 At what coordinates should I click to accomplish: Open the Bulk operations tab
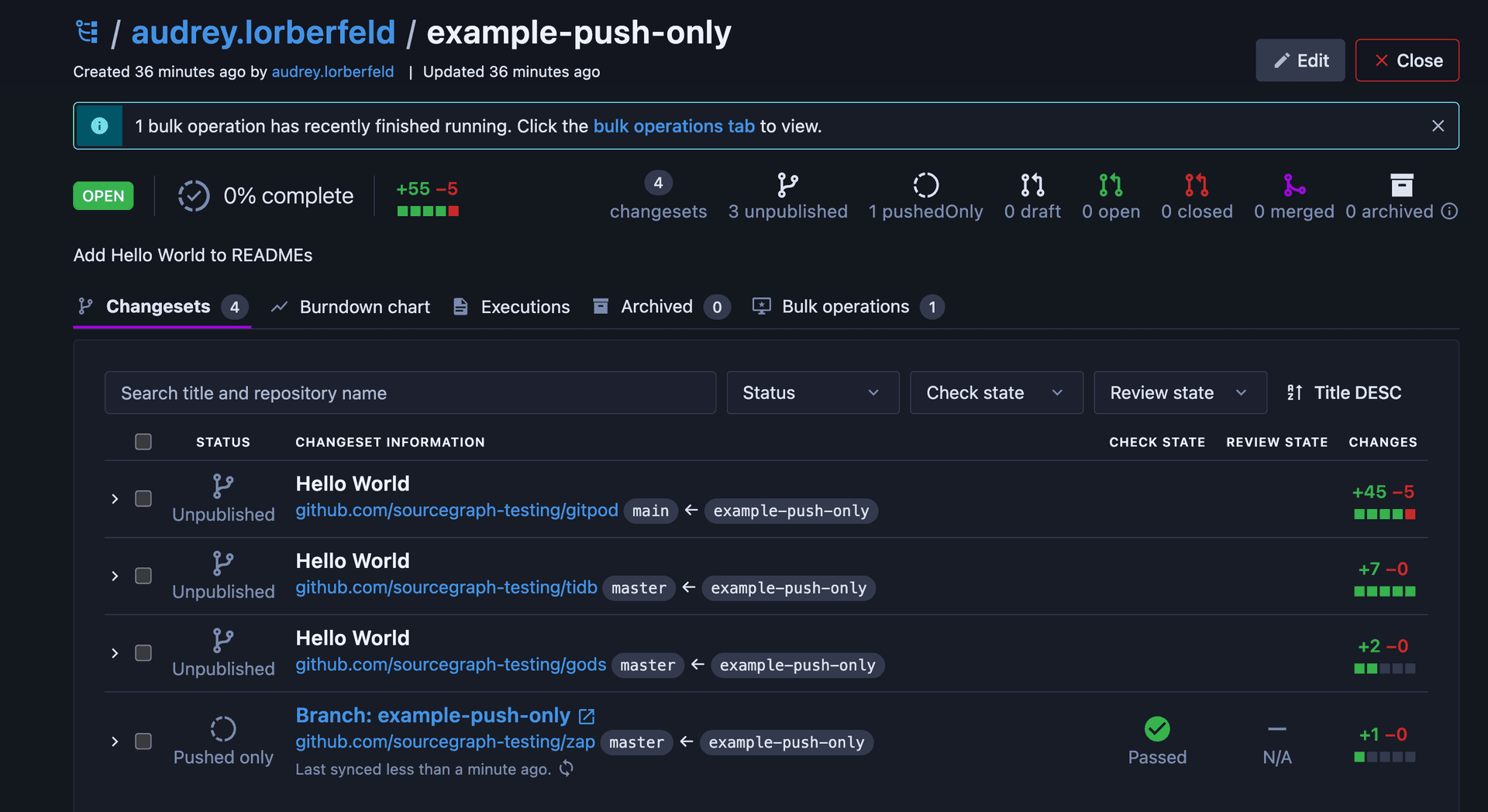click(x=848, y=307)
